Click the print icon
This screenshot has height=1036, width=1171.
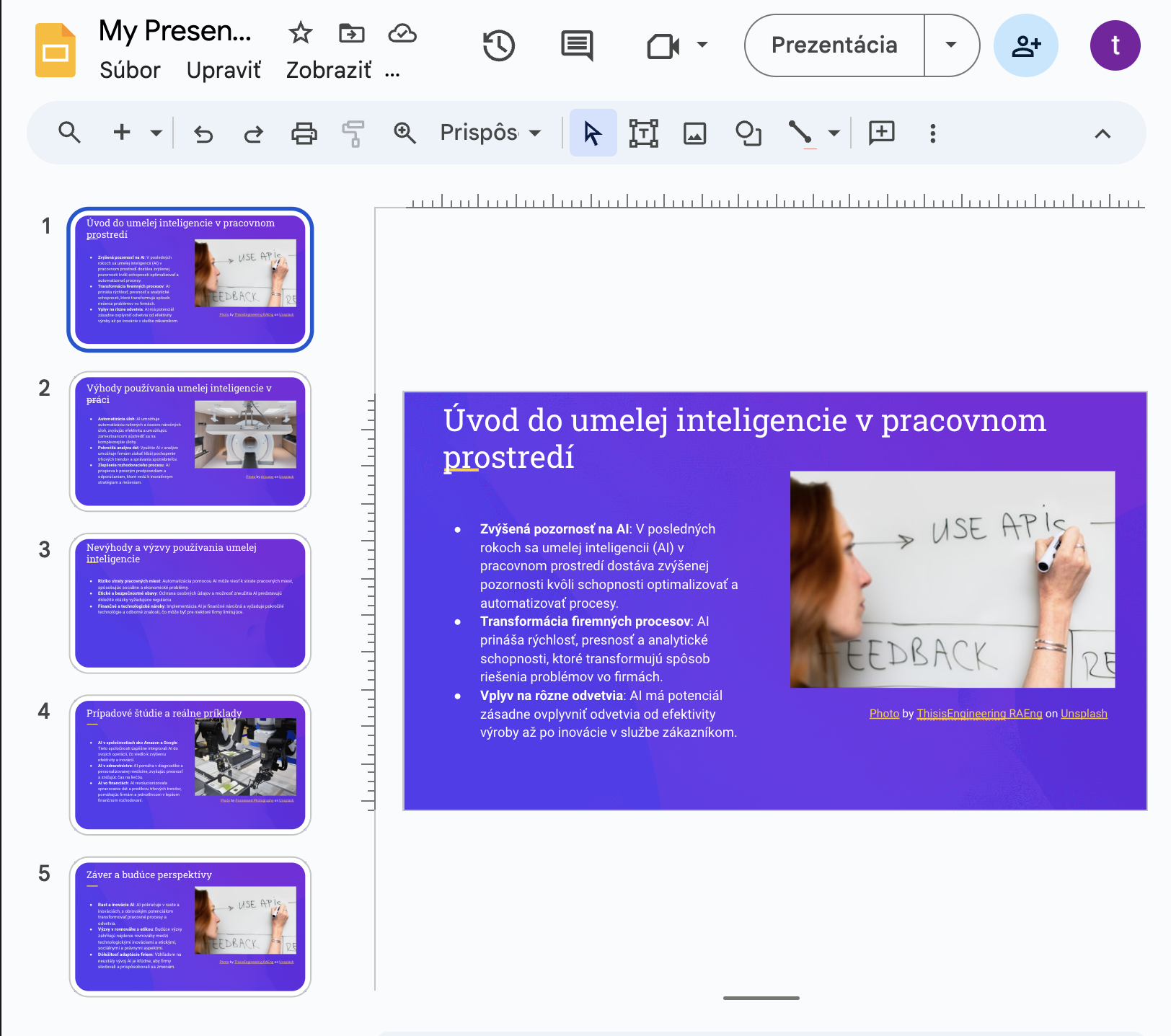click(304, 133)
